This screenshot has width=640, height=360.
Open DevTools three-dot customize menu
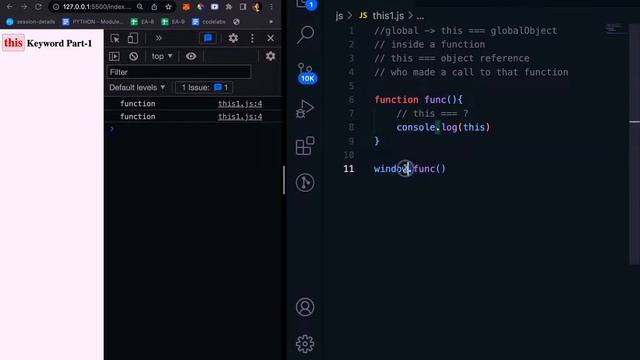coord(252,38)
